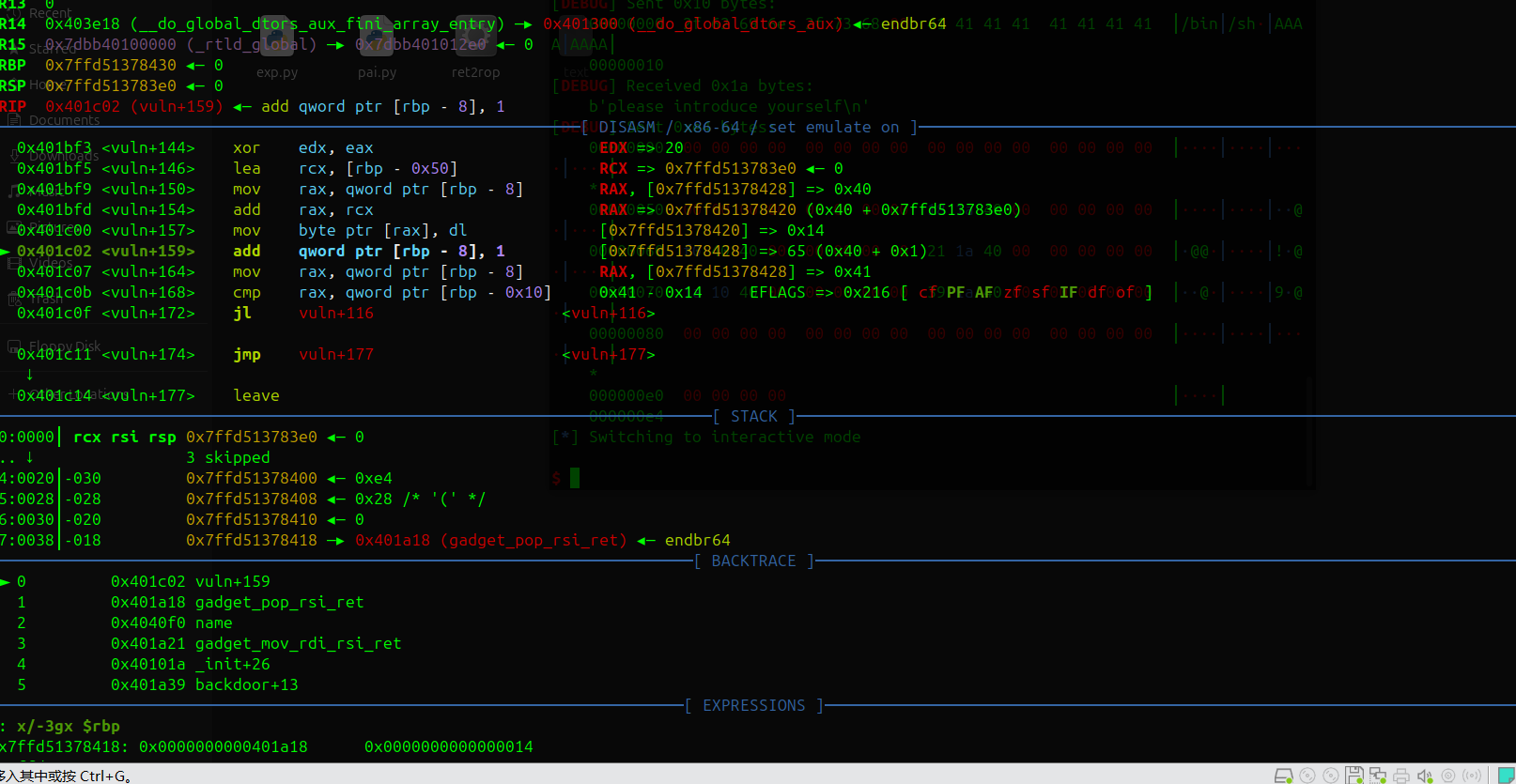Viewport: 1516px width, 784px height.
Task: Click the EFLAGS value 0x216
Action: 866,292
